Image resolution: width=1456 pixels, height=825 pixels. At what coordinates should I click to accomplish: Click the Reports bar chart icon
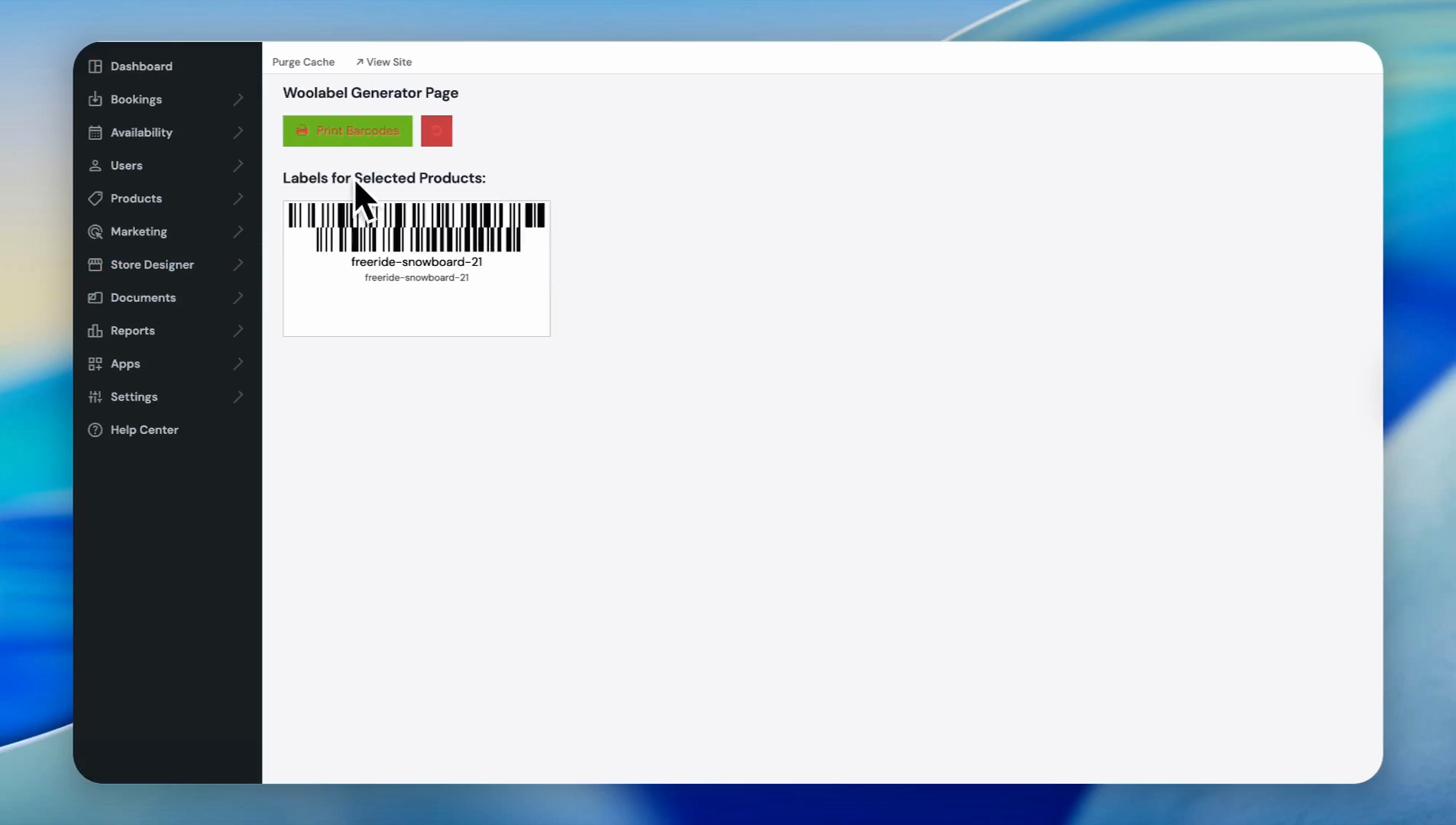coord(95,331)
